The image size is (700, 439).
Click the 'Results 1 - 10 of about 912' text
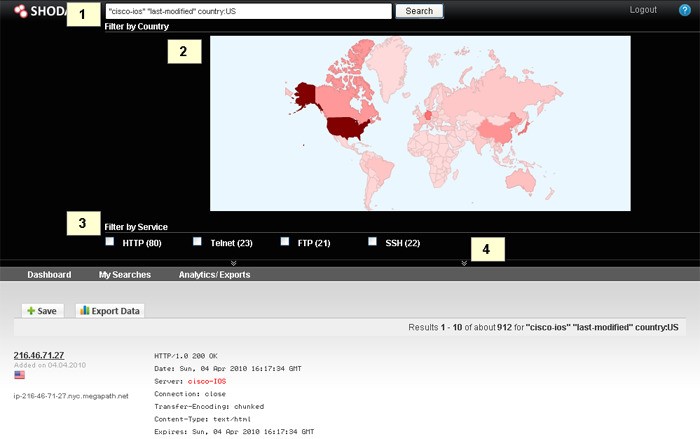(460, 327)
